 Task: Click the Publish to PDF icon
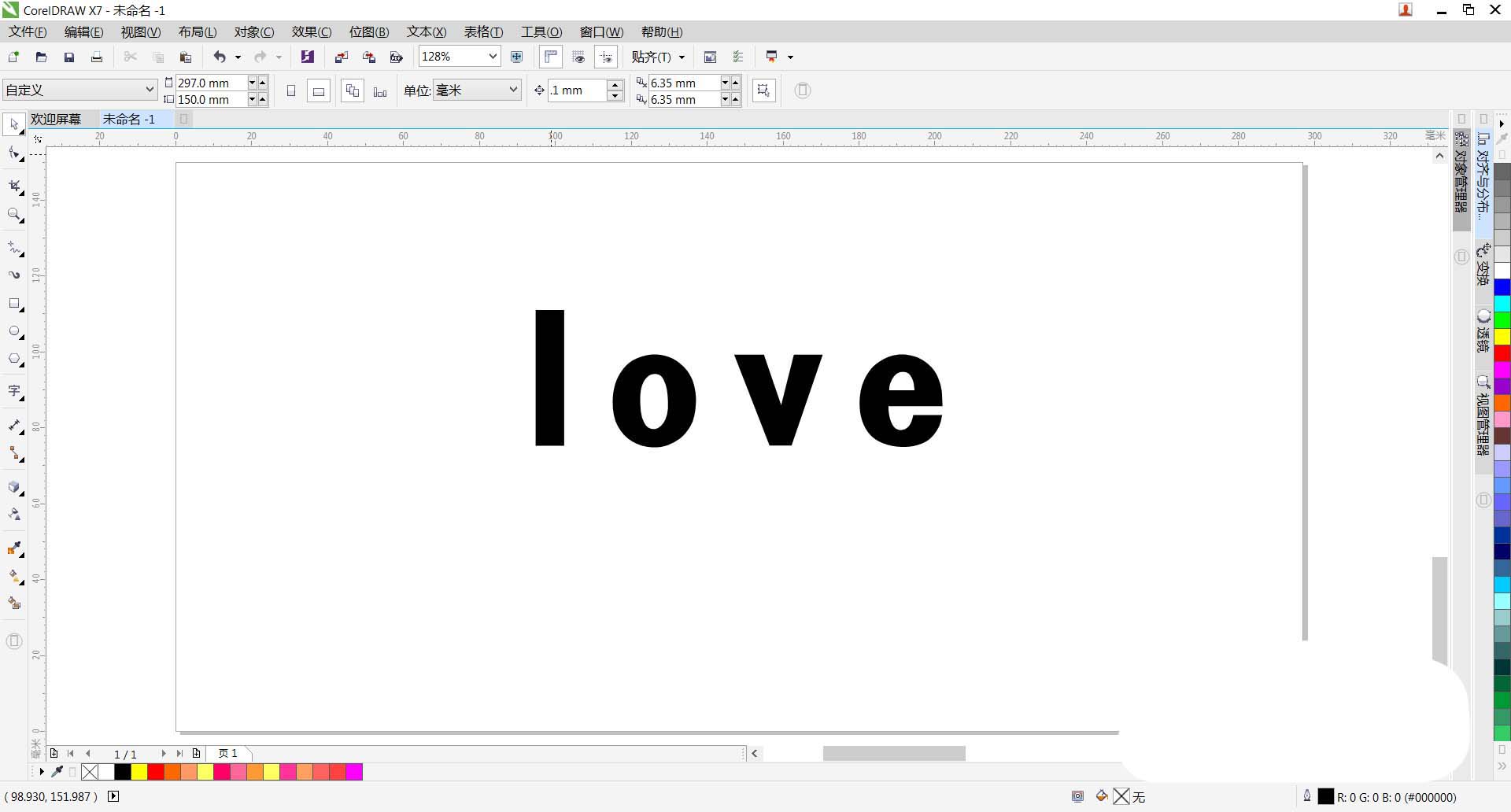397,57
